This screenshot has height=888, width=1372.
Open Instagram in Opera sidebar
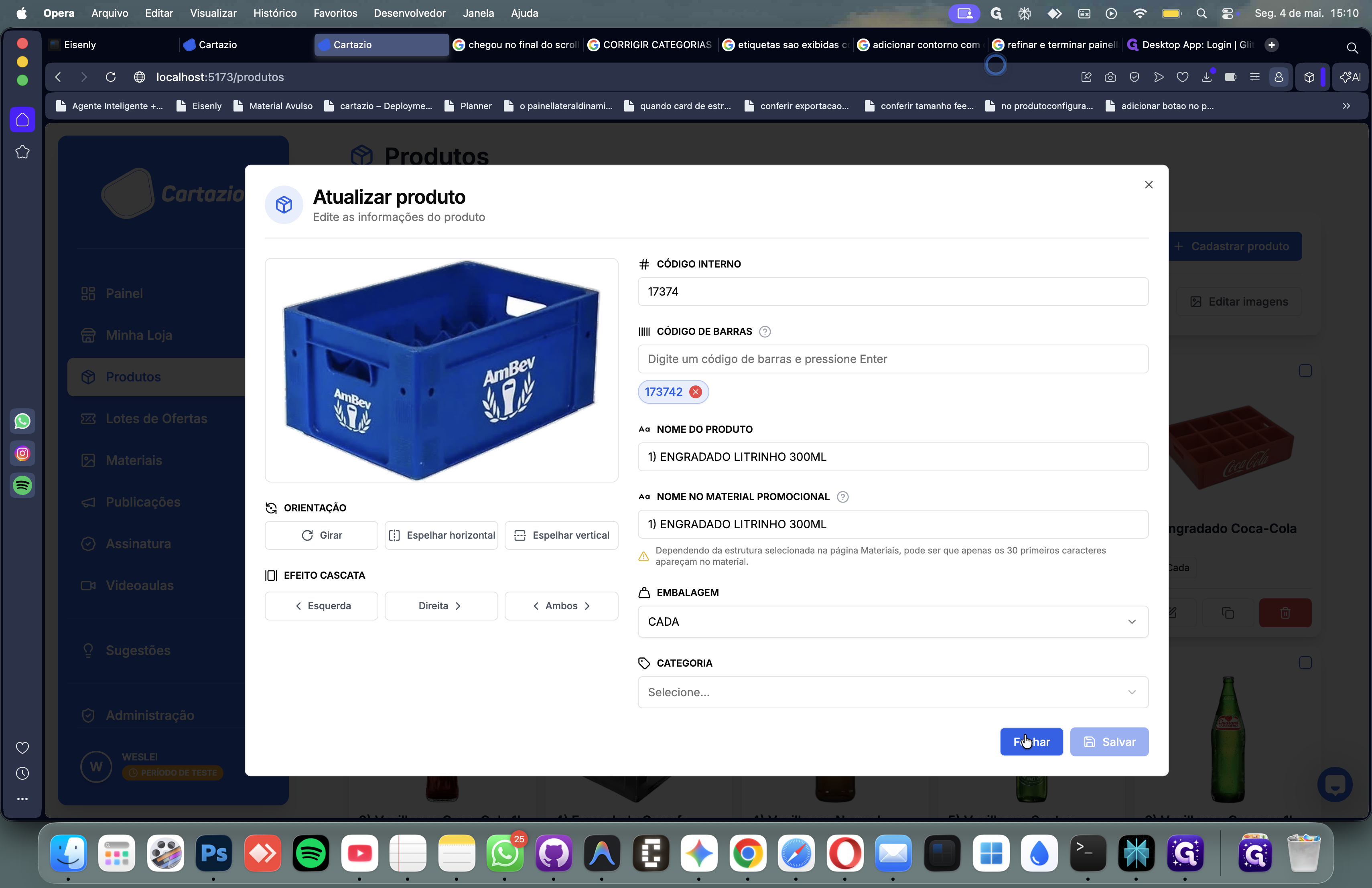coord(22,454)
